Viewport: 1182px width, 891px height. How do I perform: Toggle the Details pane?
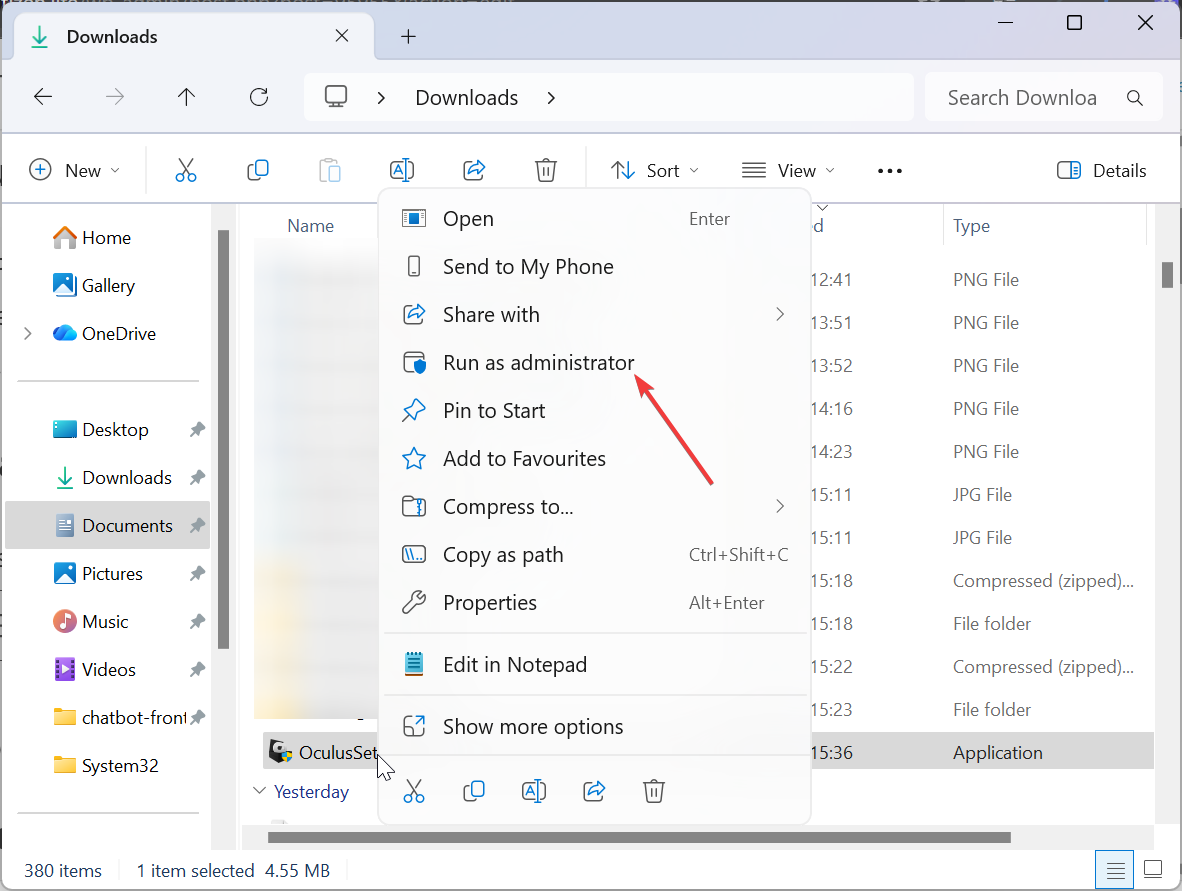(1102, 171)
